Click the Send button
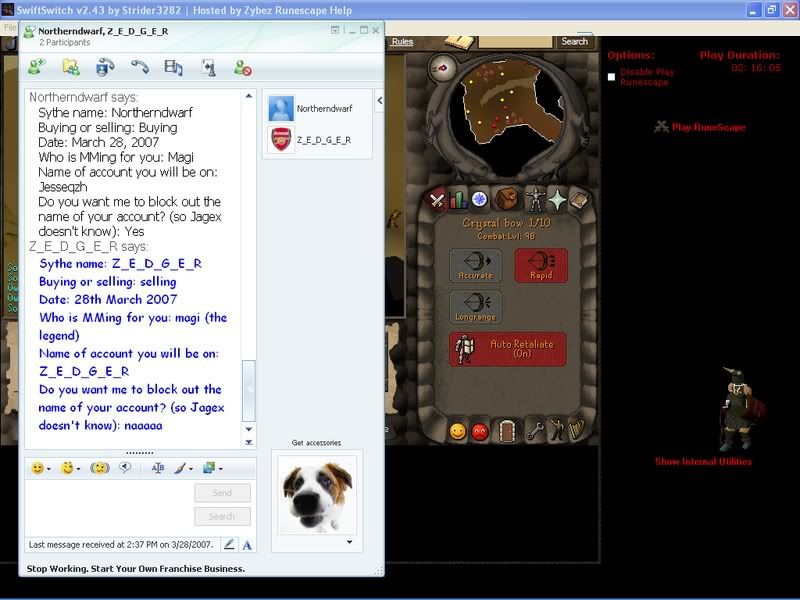Viewport: 800px width, 600px height. coord(222,493)
